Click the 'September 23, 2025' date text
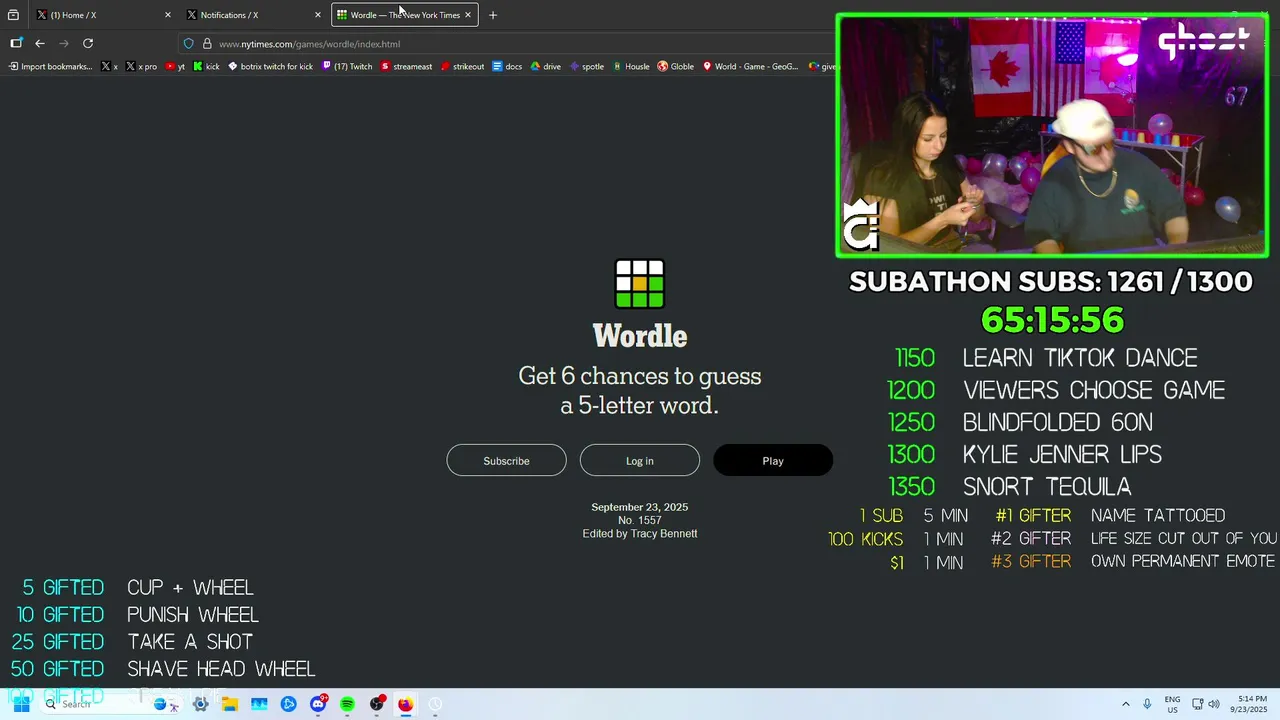Screen dimensions: 1280x720 640,507
